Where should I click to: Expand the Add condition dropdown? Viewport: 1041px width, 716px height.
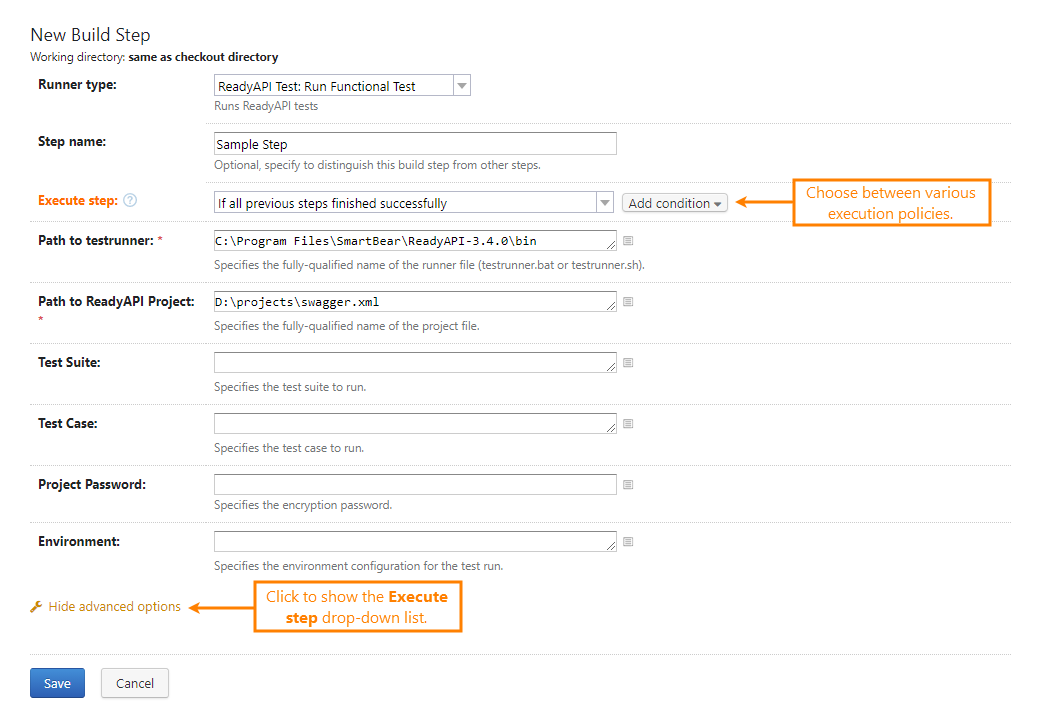coord(675,202)
